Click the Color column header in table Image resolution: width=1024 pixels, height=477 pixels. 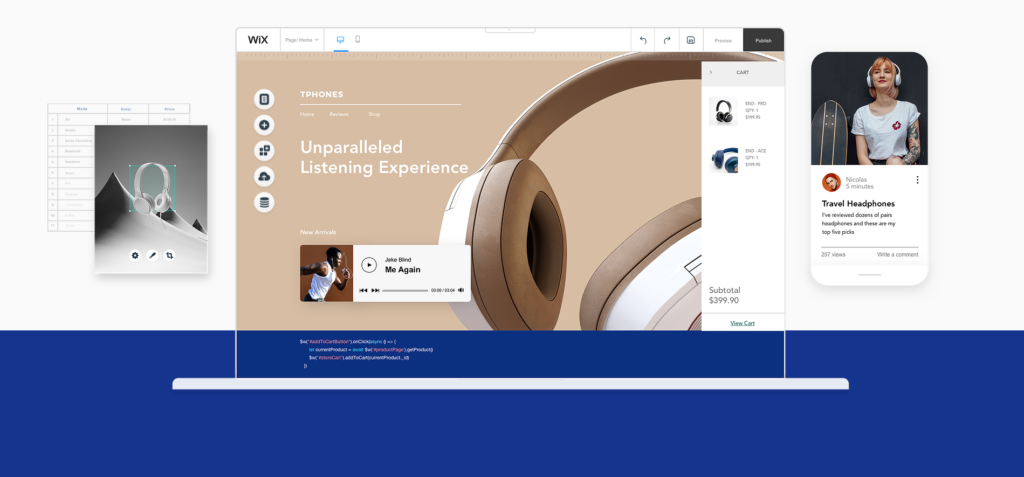point(128,109)
